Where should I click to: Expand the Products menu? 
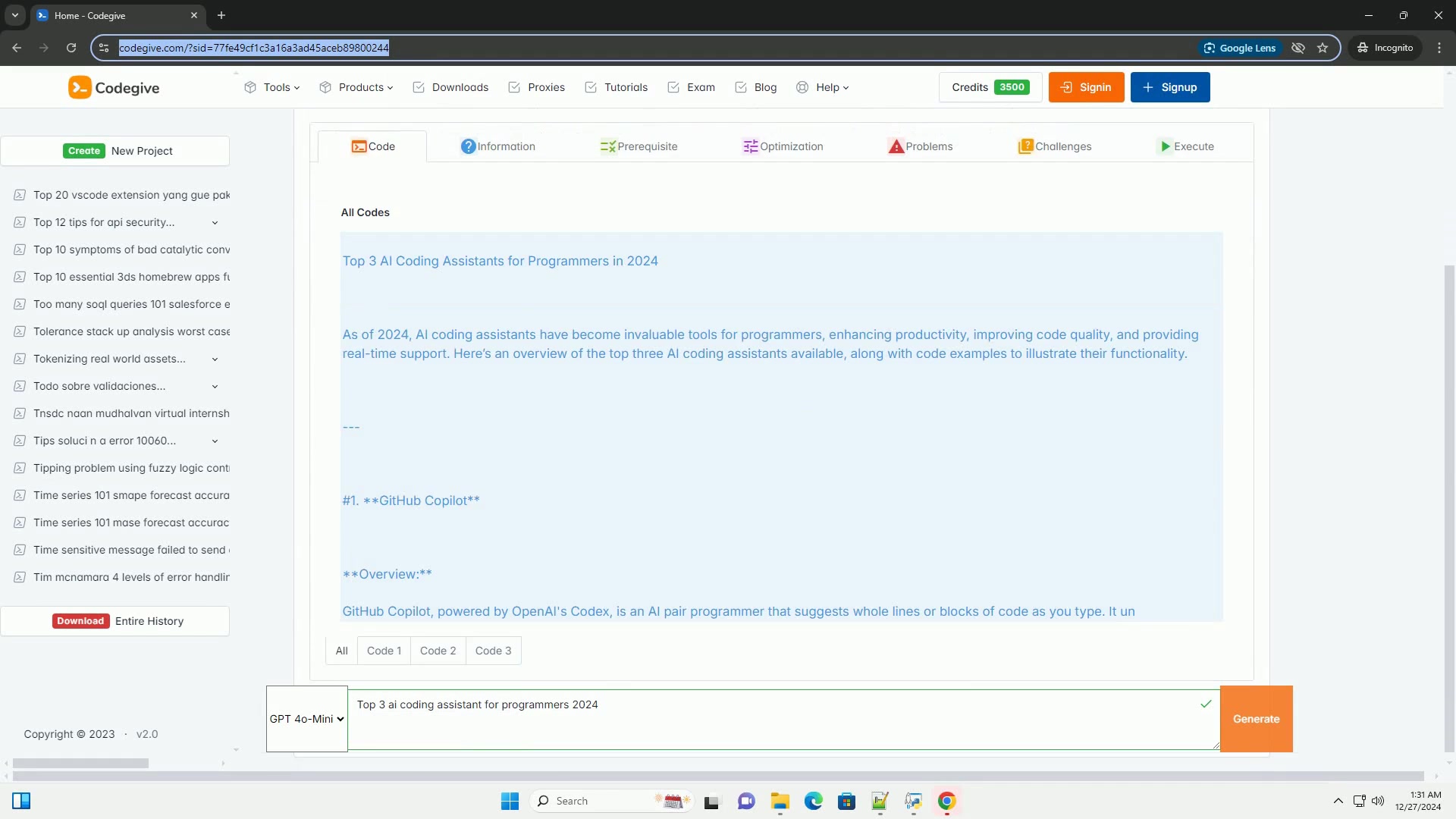click(356, 87)
